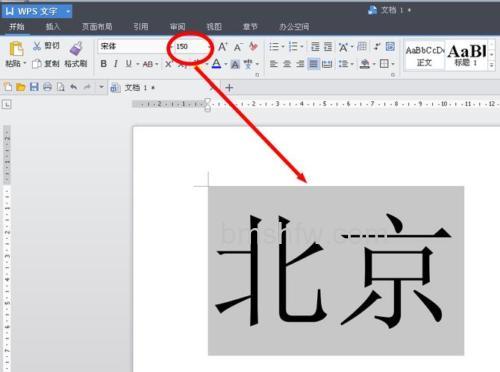Insert a bulleted list
Screen dimensions: 500x372
(274, 47)
